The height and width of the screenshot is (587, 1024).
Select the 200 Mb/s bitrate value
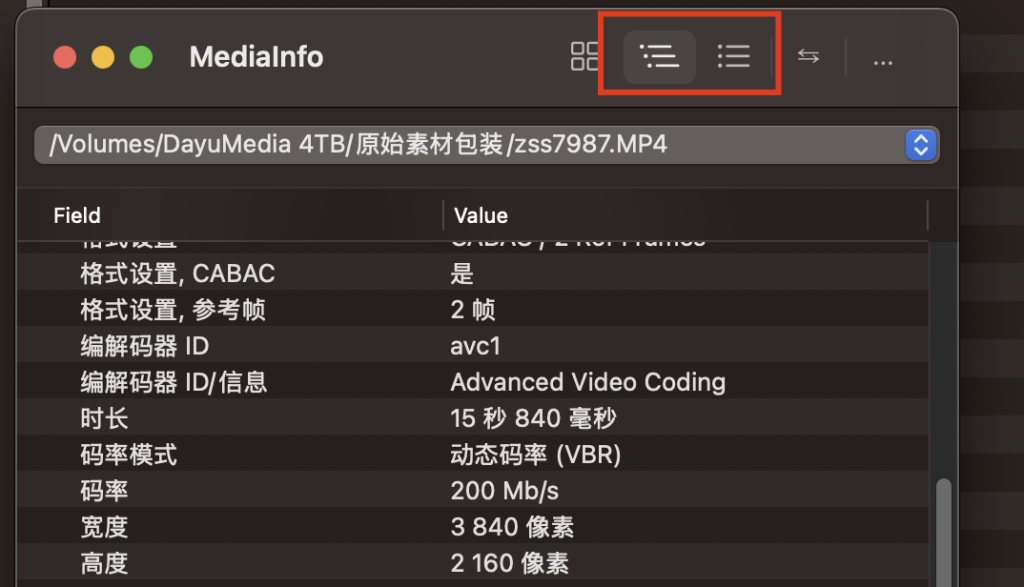point(504,490)
